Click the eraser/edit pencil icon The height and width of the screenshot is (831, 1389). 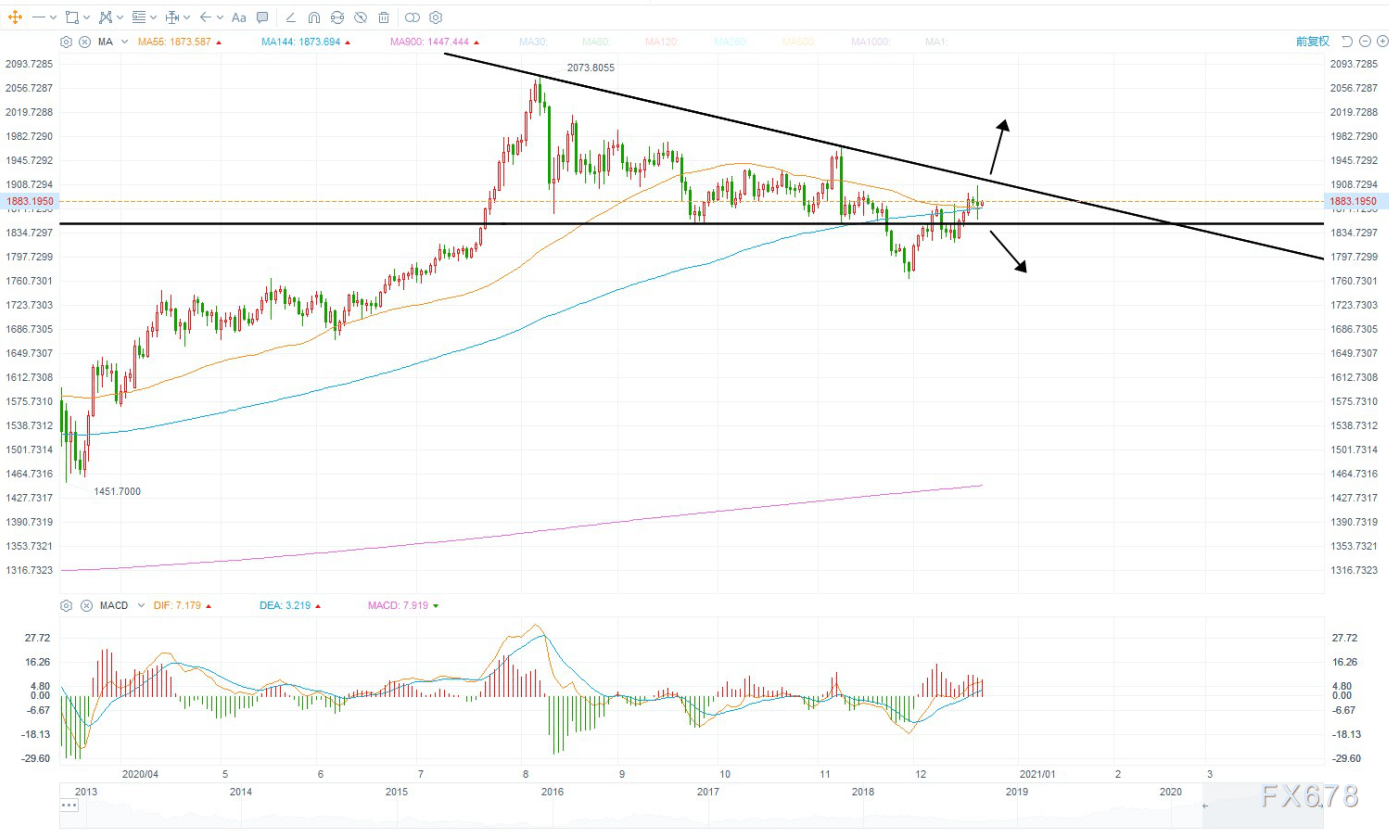(x=291, y=17)
